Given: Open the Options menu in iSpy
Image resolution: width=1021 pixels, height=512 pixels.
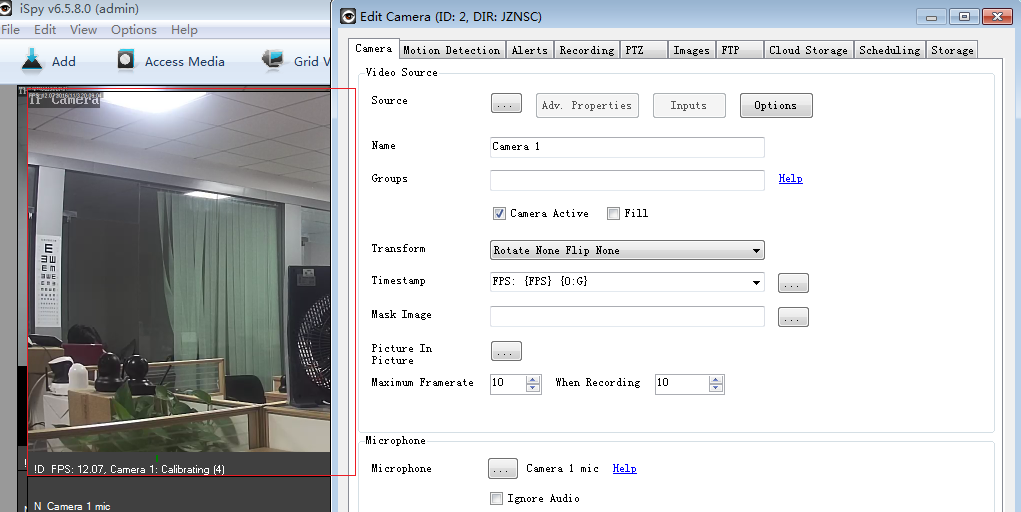Looking at the screenshot, I should tap(133, 30).
